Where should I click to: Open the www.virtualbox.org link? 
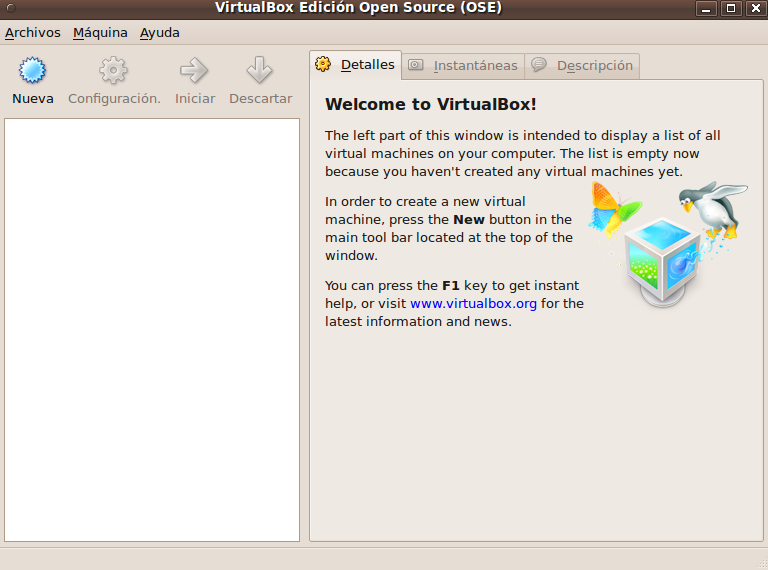(x=473, y=304)
